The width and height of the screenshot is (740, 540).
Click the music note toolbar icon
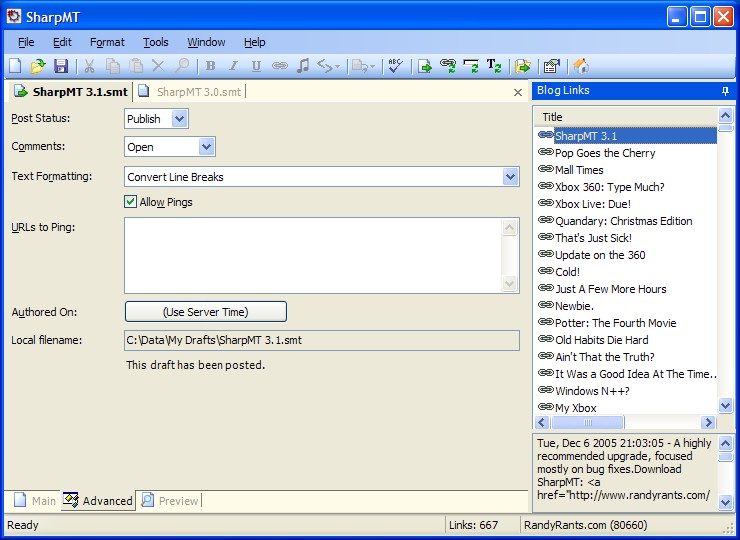coord(303,66)
